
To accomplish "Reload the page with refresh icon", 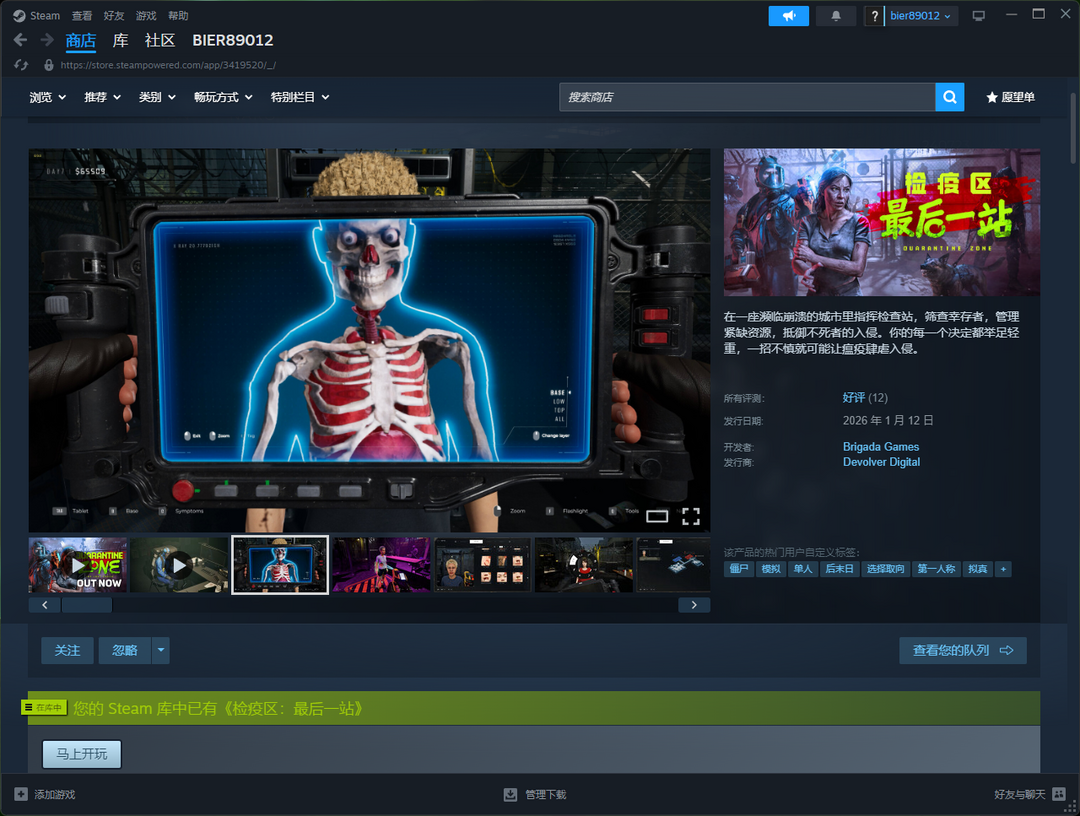I will pos(21,65).
